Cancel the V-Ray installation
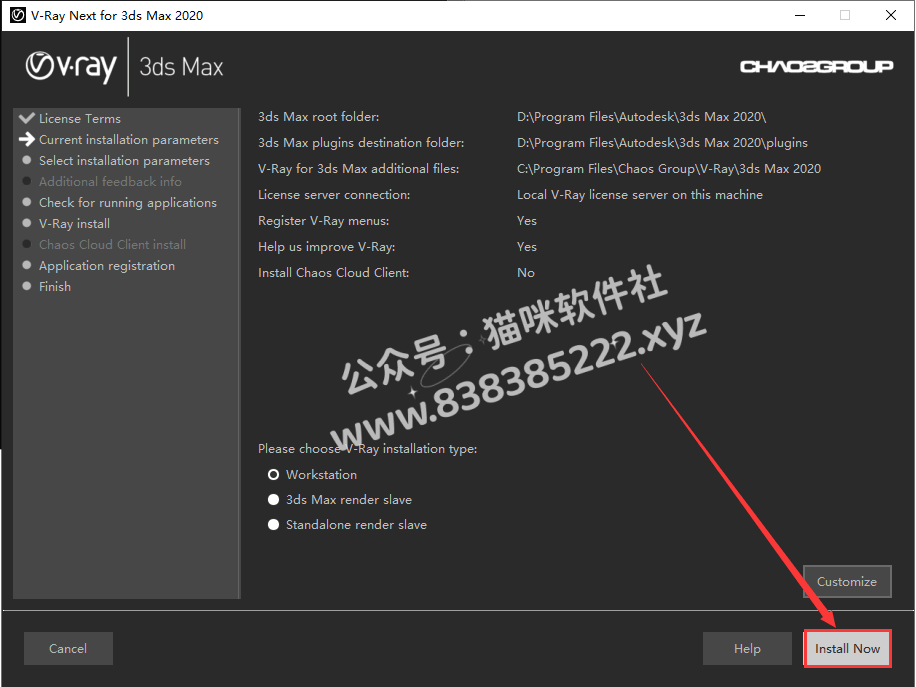This screenshot has width=916, height=687. 68,648
